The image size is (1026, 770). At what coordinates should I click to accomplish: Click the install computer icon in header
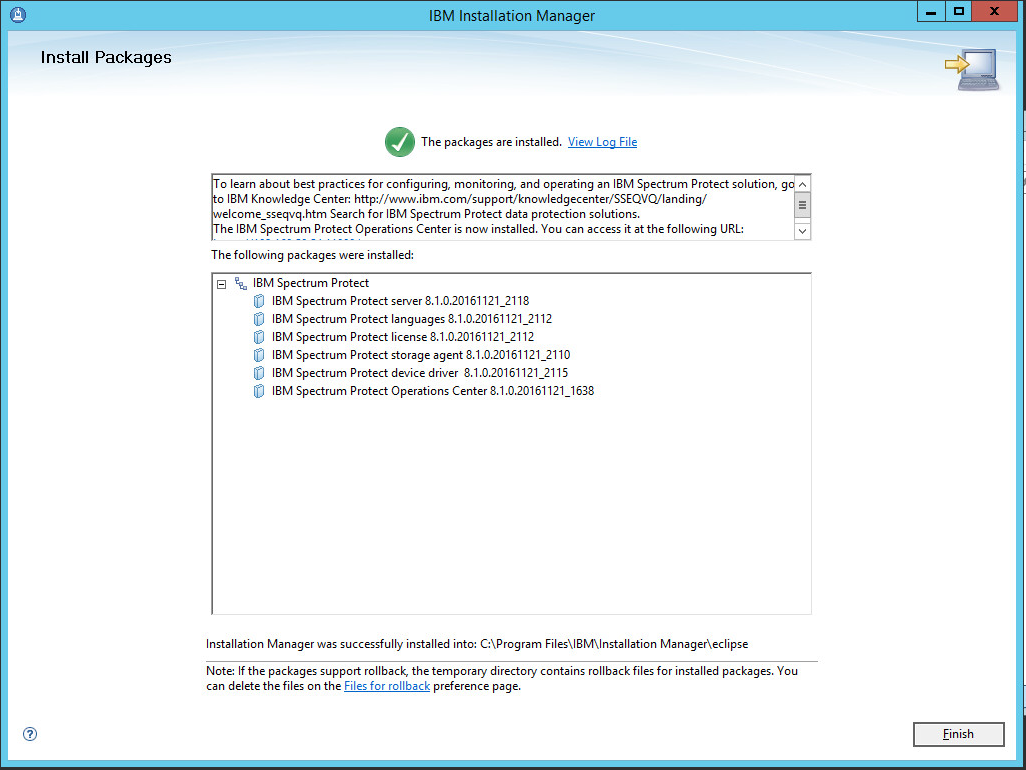click(x=971, y=70)
